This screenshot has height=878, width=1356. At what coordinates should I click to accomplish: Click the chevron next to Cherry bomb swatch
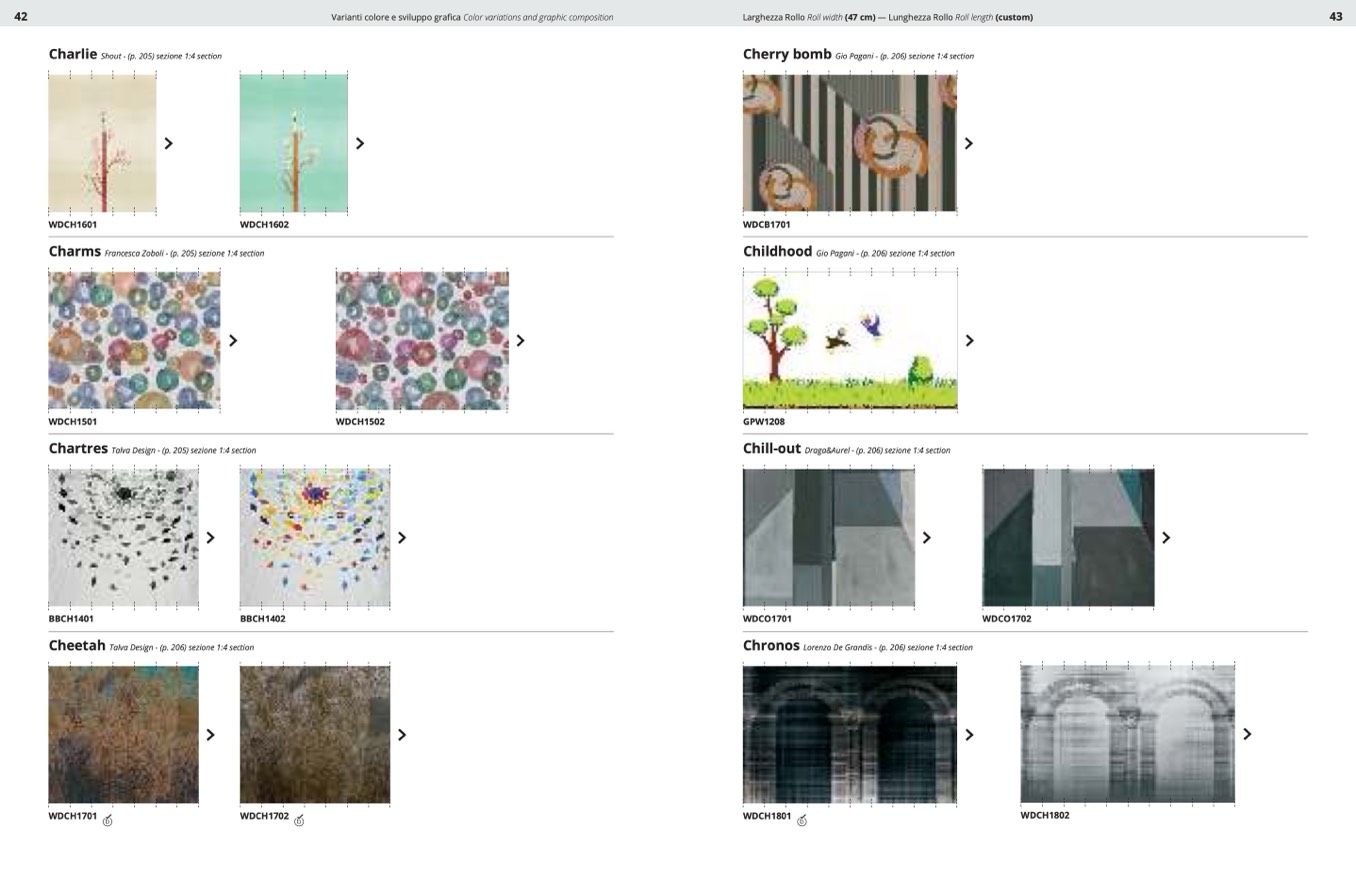click(968, 143)
